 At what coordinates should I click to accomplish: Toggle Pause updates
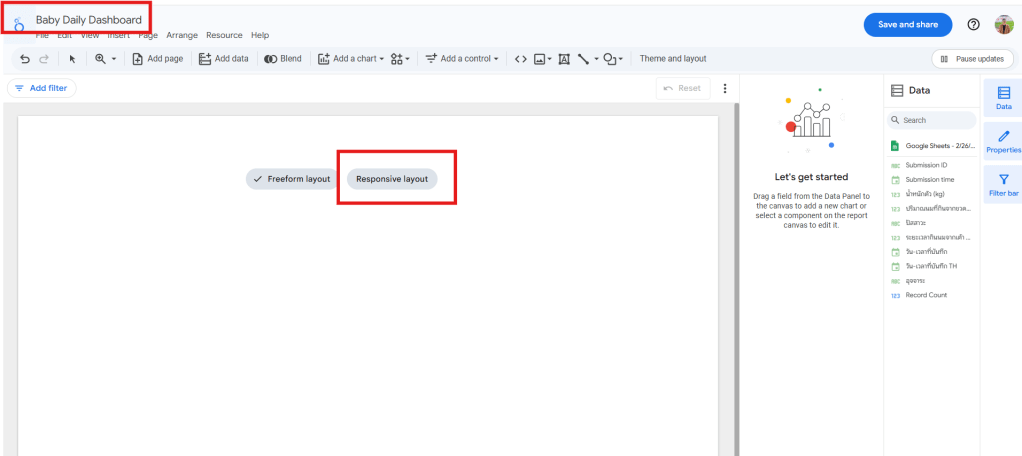pos(971,59)
